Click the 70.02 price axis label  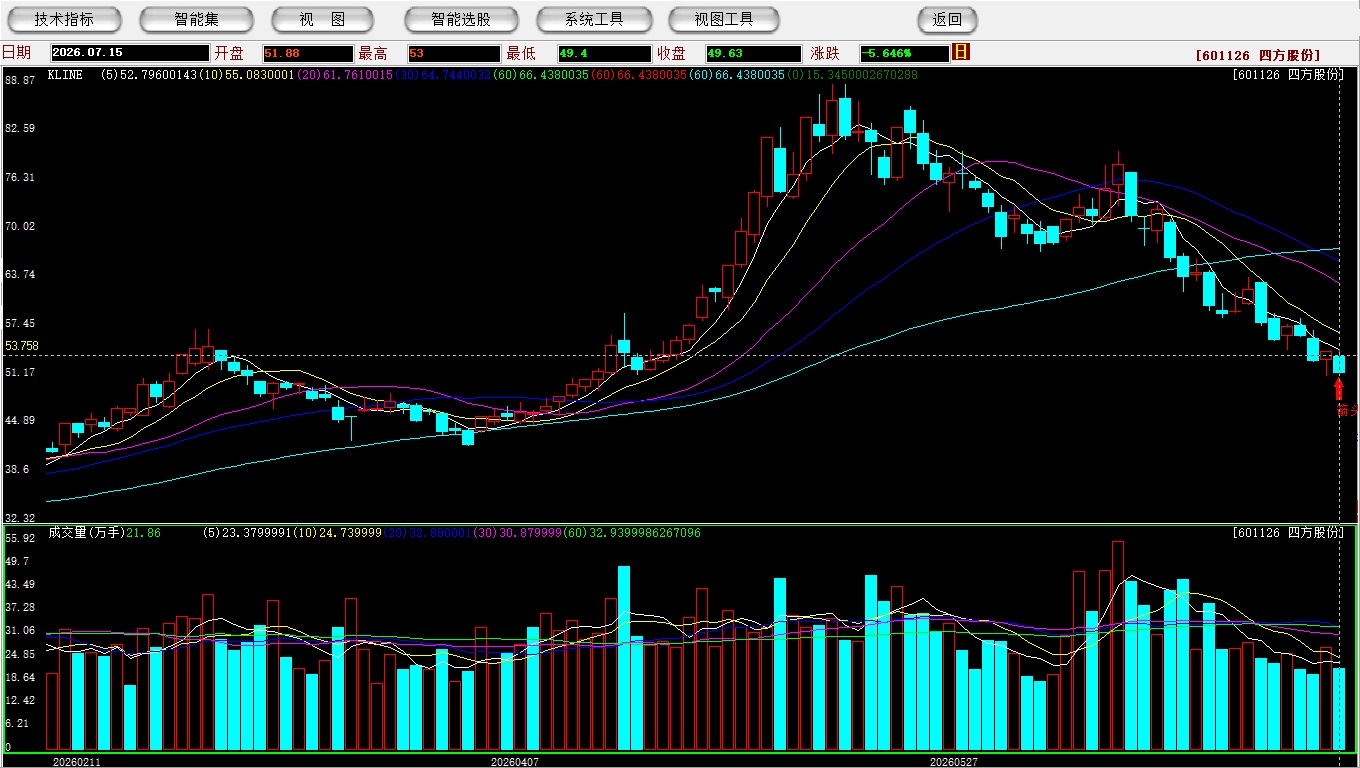click(x=20, y=226)
